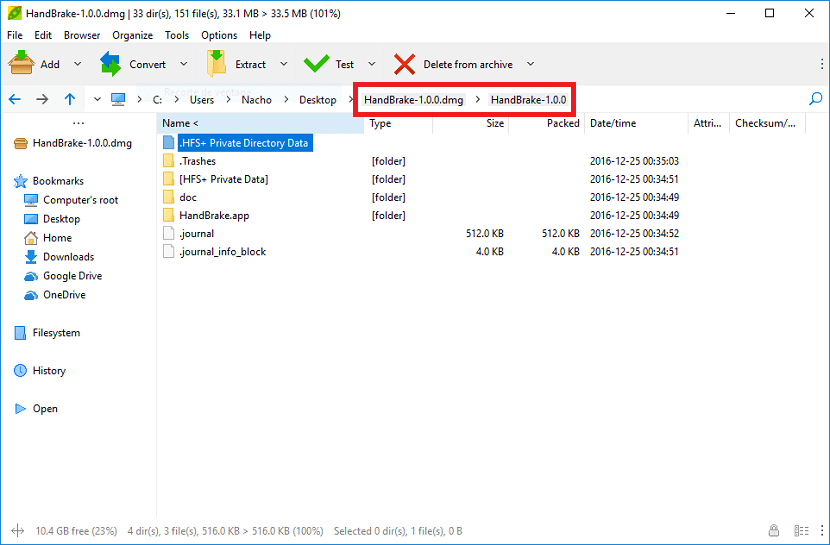This screenshot has width=830, height=545.
Task: Sort by the Size column header
Action: tap(470, 123)
